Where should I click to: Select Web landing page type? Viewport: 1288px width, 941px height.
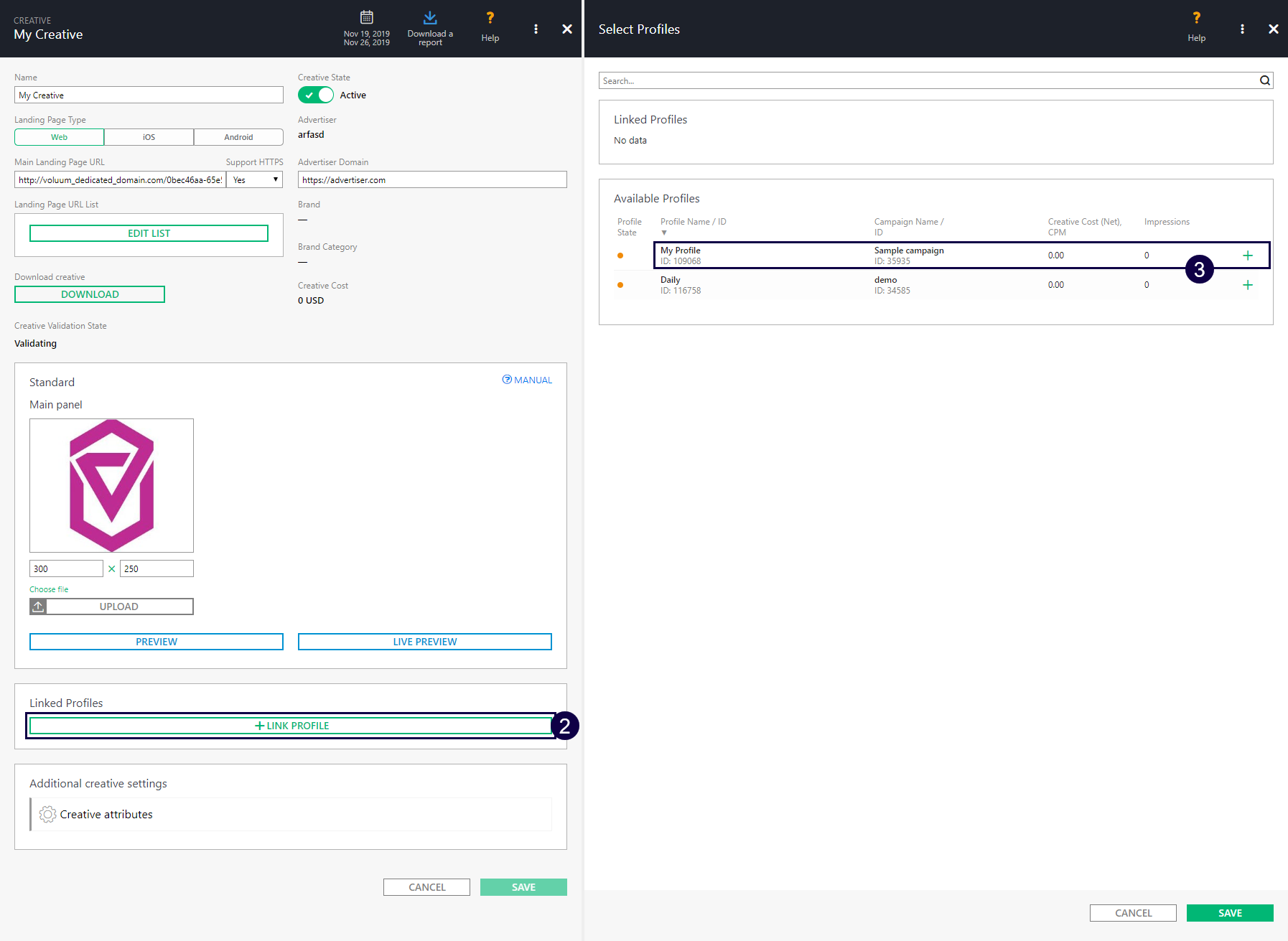coord(59,137)
